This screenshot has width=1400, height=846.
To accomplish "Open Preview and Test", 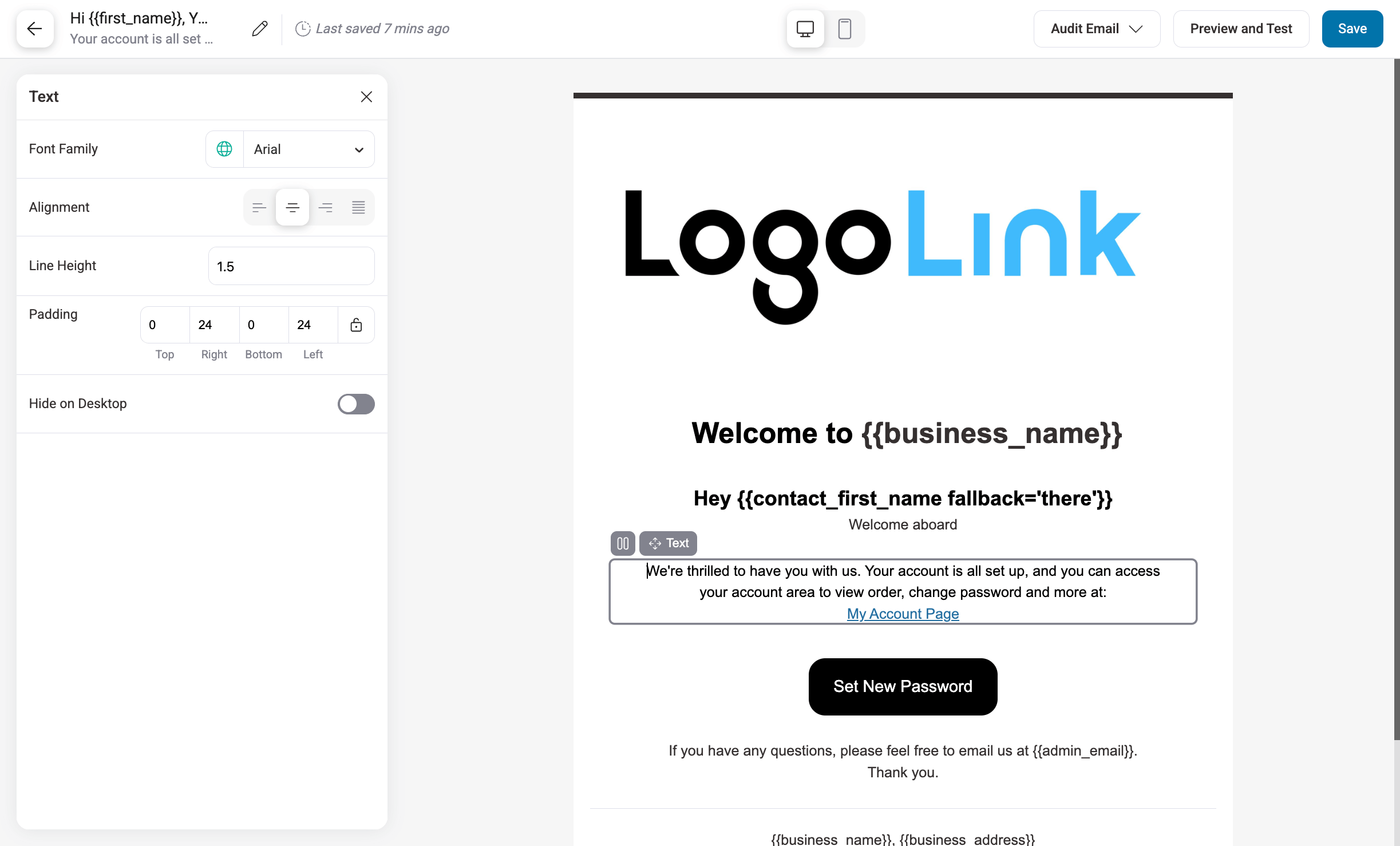I will [x=1241, y=28].
